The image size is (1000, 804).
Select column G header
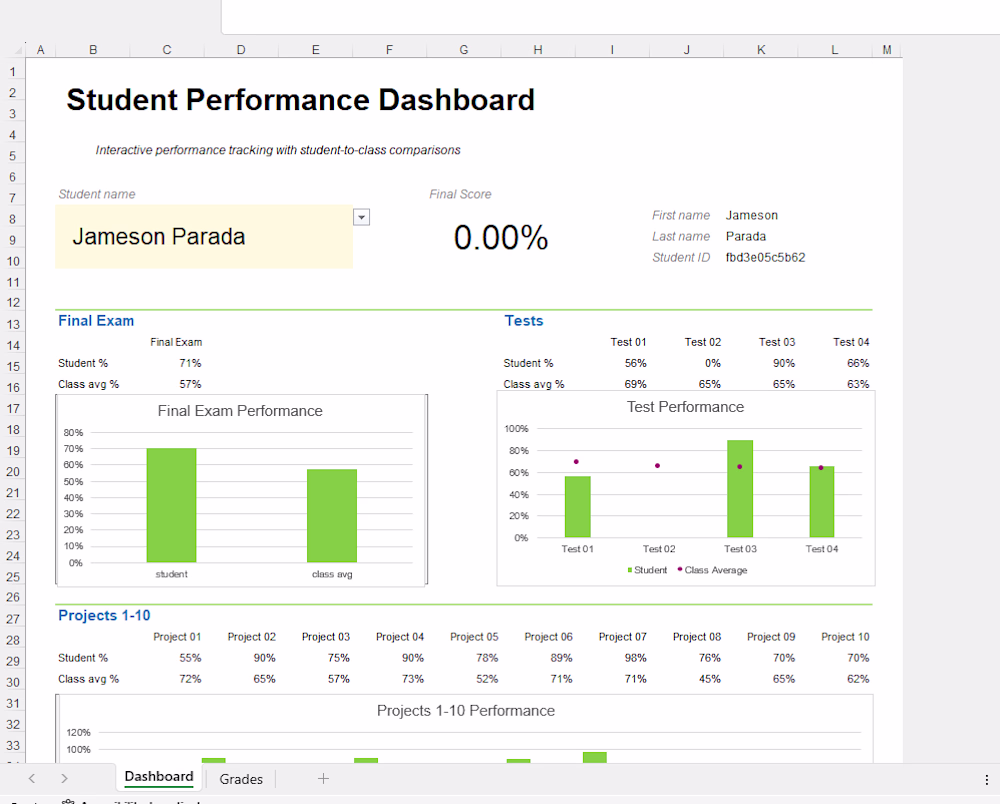tap(464, 50)
